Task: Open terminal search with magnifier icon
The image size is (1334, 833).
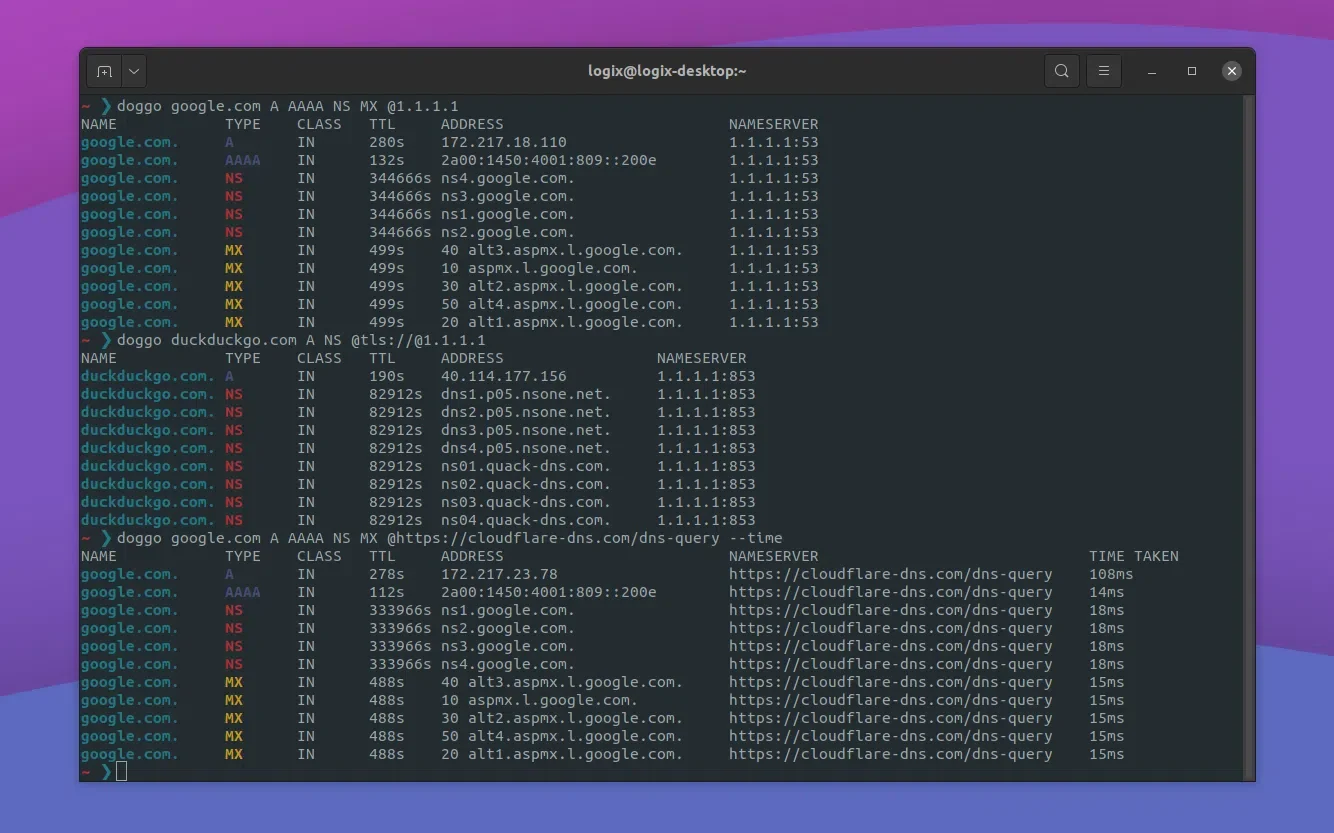Action: point(1062,71)
